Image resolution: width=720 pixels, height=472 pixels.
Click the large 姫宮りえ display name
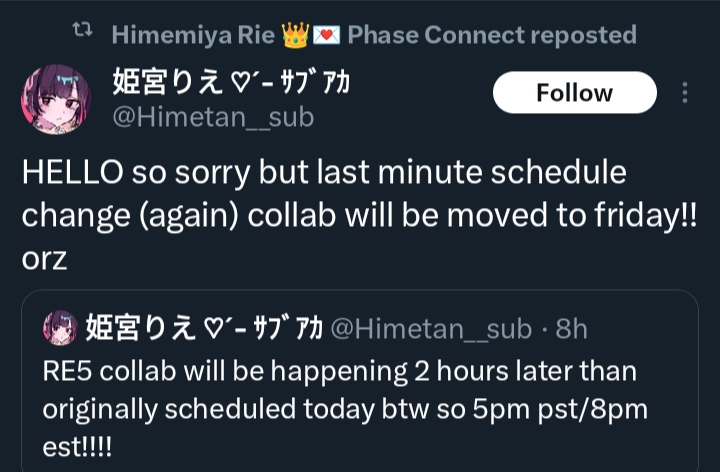click(231, 82)
